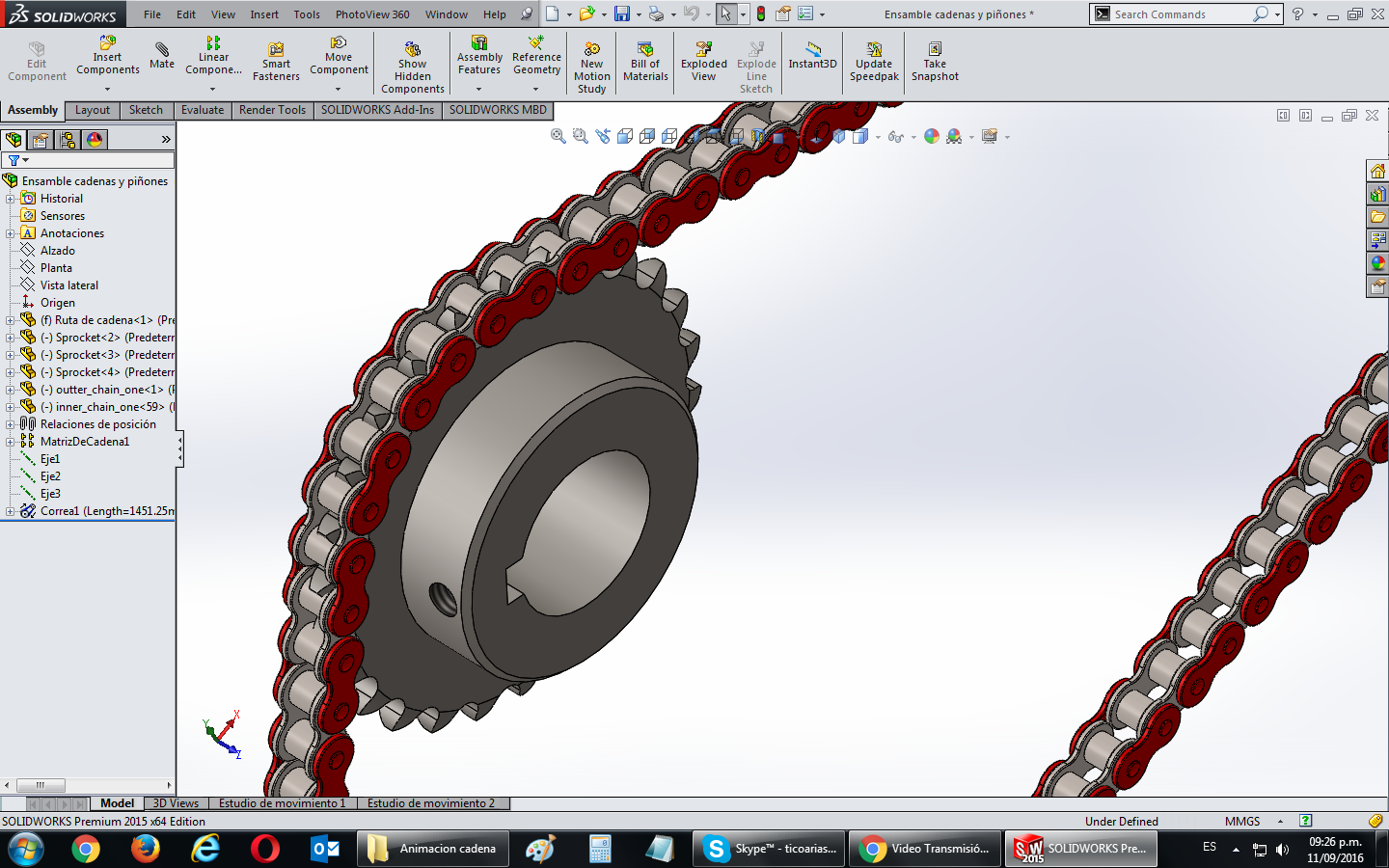Open the ConfigurationManager tab icon
Screen dimensions: 1389x868
(68, 140)
